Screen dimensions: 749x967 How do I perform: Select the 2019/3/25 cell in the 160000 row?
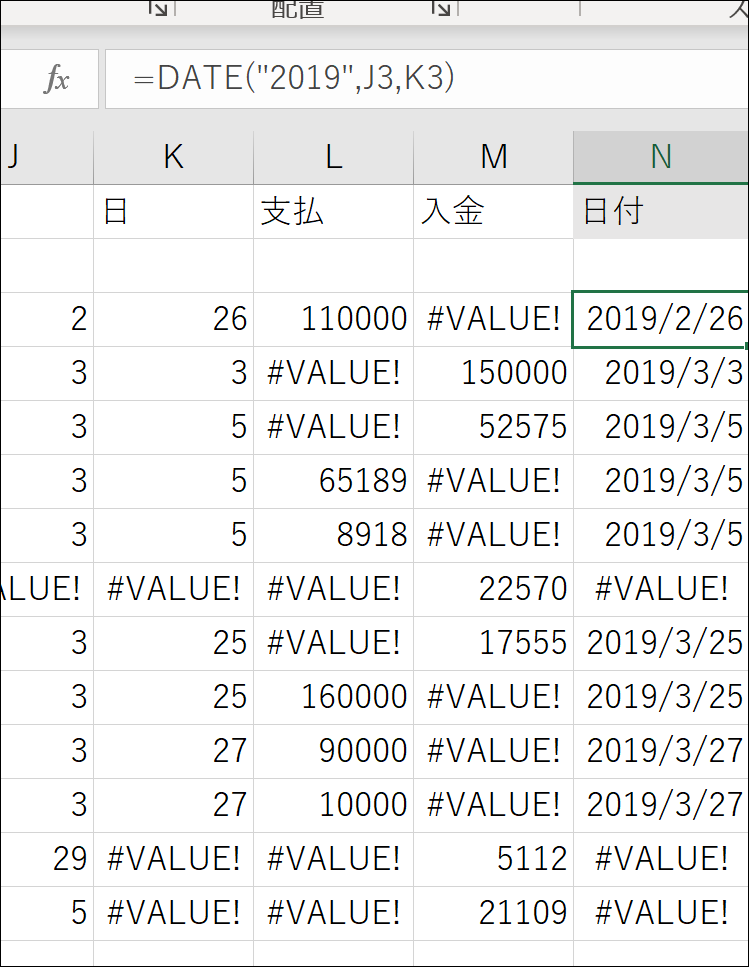click(661, 697)
